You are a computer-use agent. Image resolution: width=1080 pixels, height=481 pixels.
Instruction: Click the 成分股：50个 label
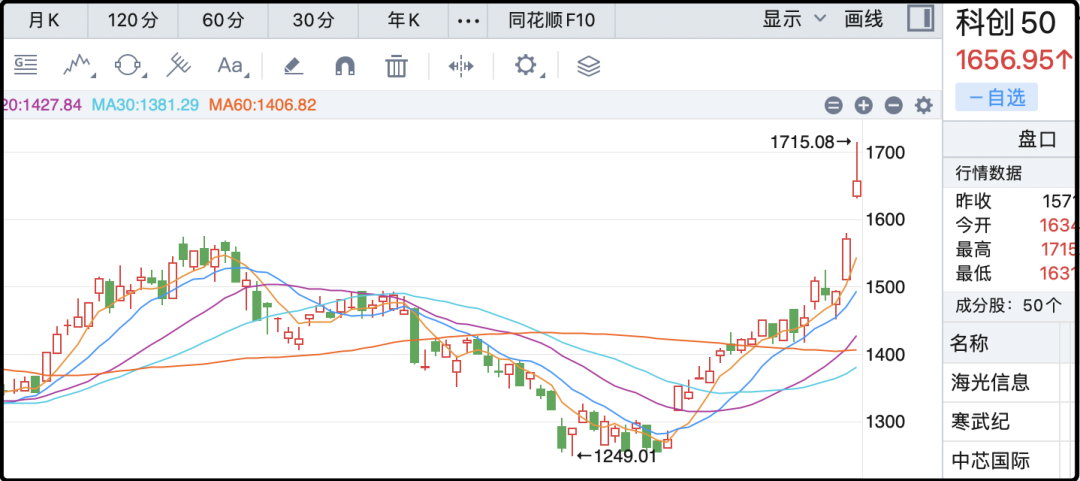tap(1008, 306)
